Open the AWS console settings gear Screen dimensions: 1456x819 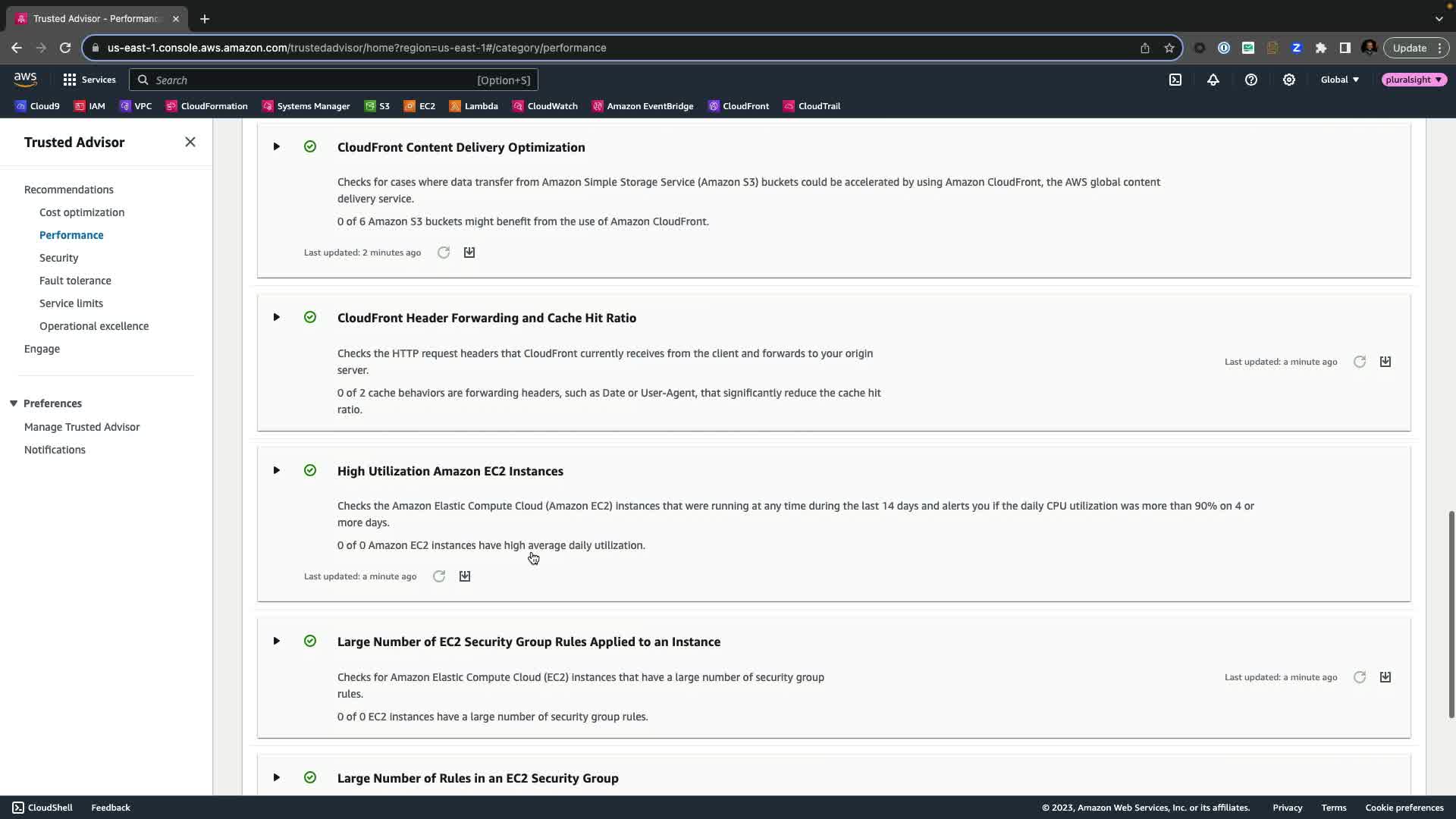click(x=1289, y=80)
